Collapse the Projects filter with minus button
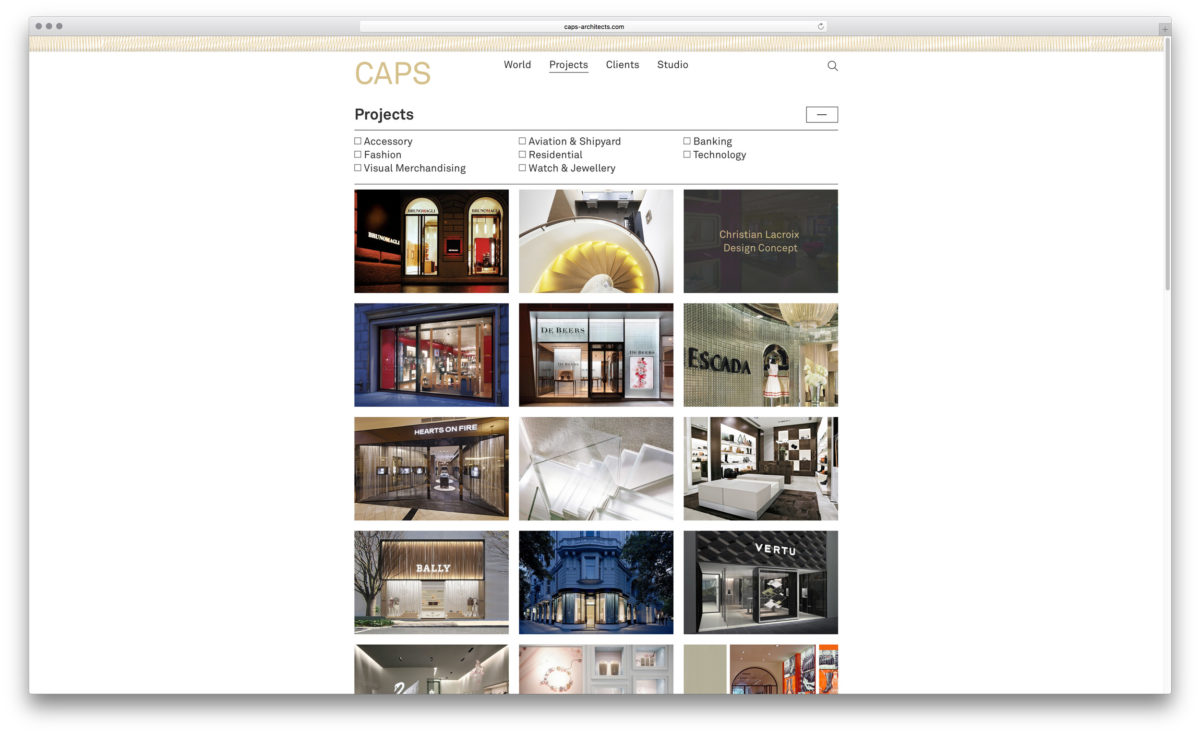The image size is (1200, 735). pos(821,115)
